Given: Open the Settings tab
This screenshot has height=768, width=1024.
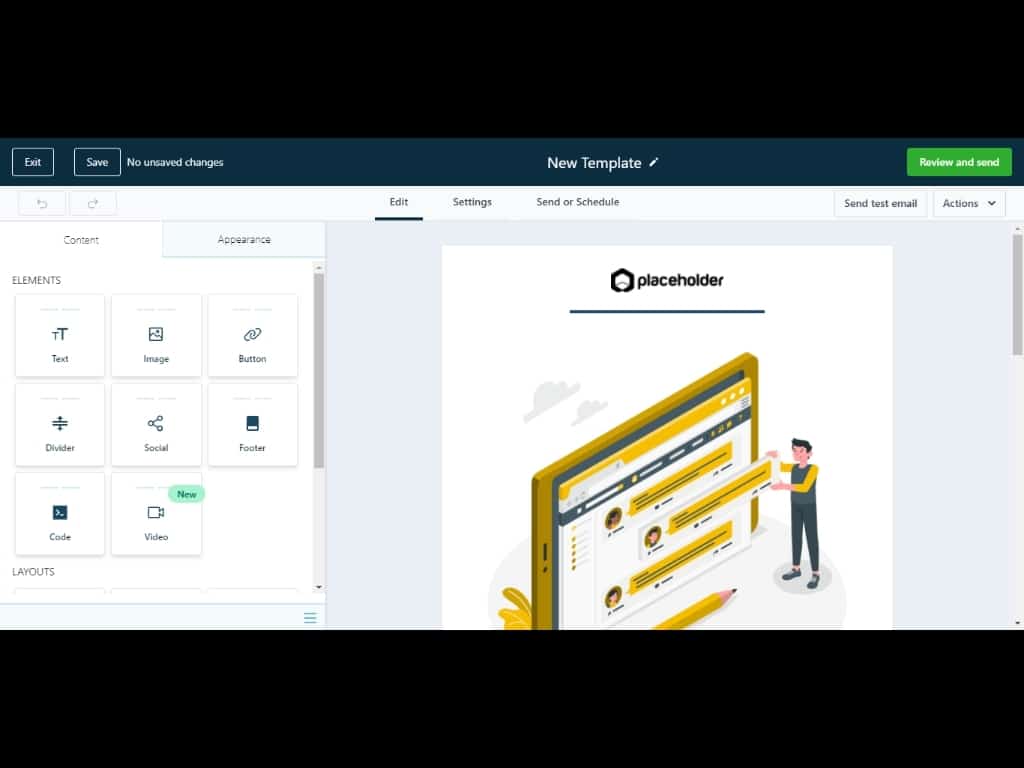Looking at the screenshot, I should (472, 202).
